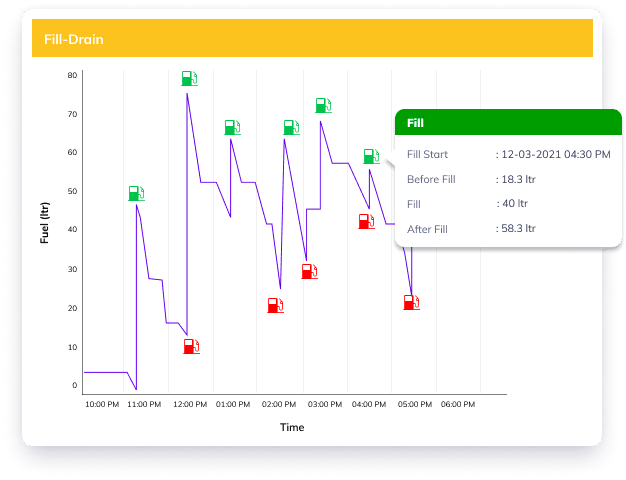Viewport: 626px width, 480px height.
Task: Select the green fill icon just after 02:00 PM
Action: pyautogui.click(x=291, y=127)
